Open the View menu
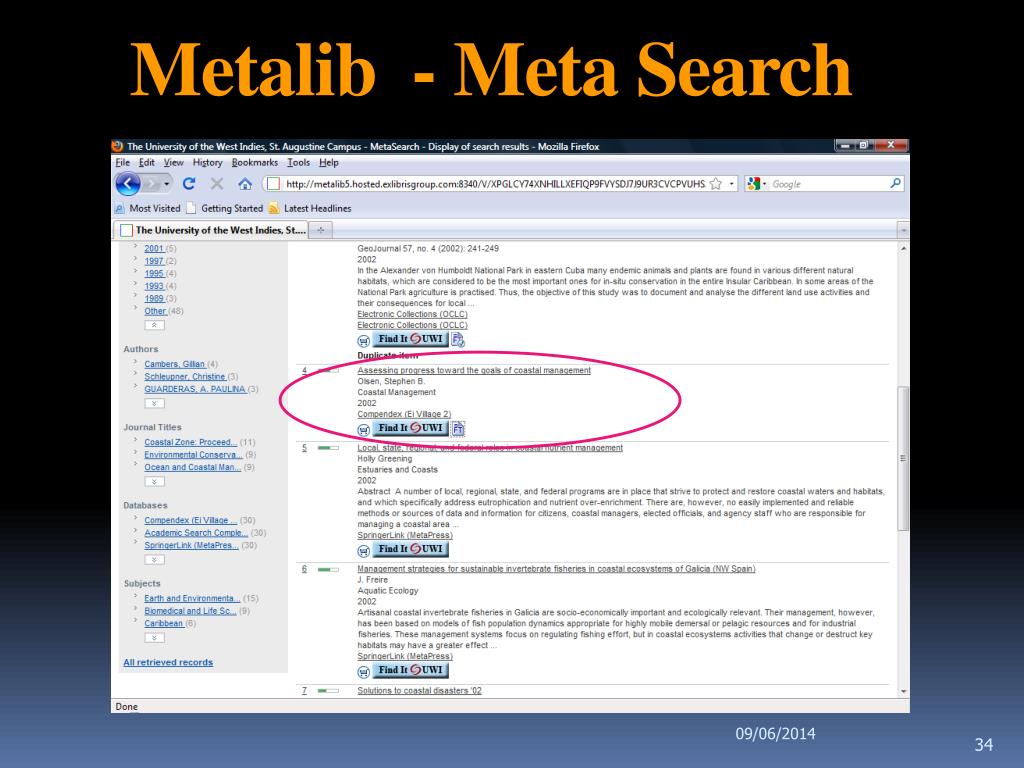Image resolution: width=1024 pixels, height=768 pixels. coord(174,163)
